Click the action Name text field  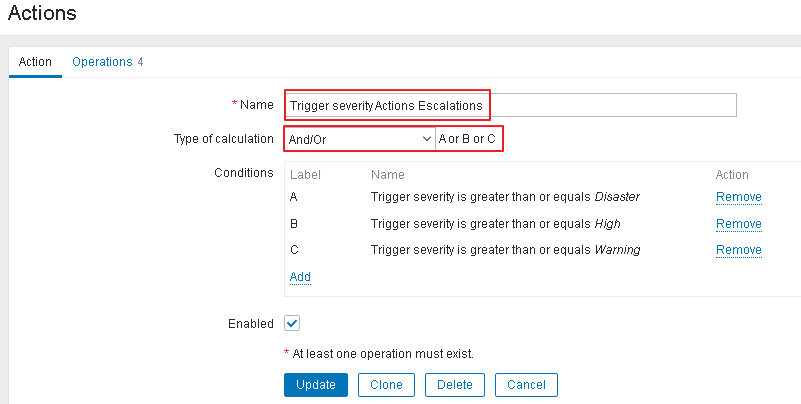tap(510, 105)
